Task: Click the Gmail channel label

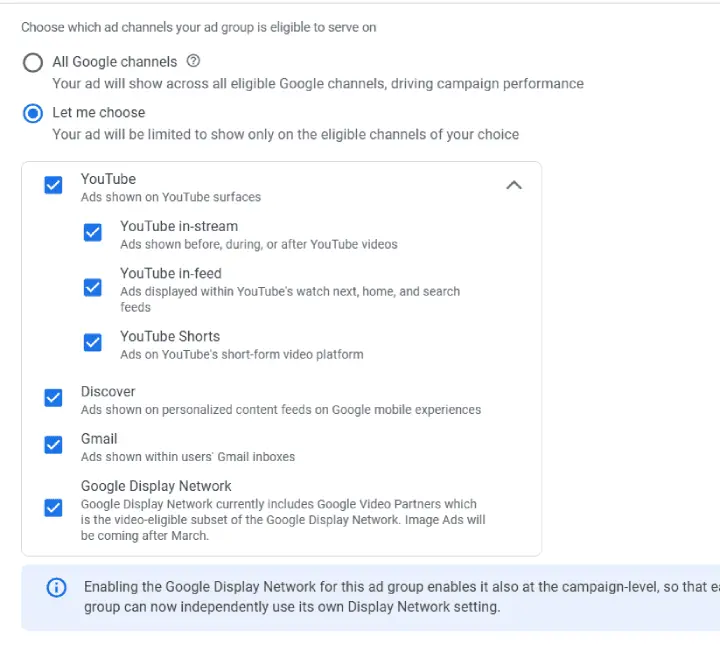Action: (99, 438)
